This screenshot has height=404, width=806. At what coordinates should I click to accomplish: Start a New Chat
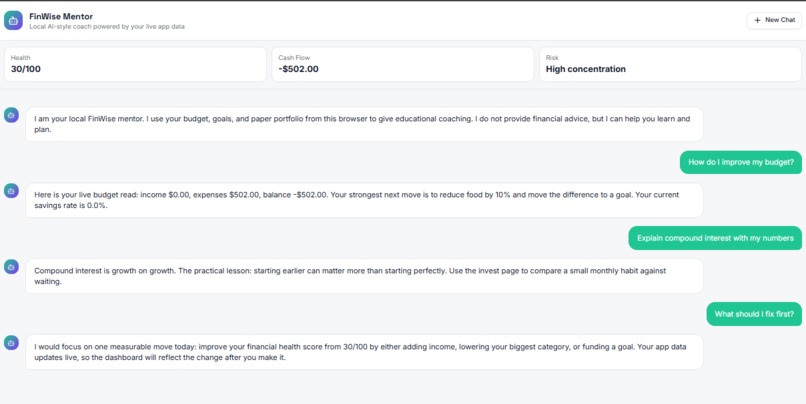(774, 20)
